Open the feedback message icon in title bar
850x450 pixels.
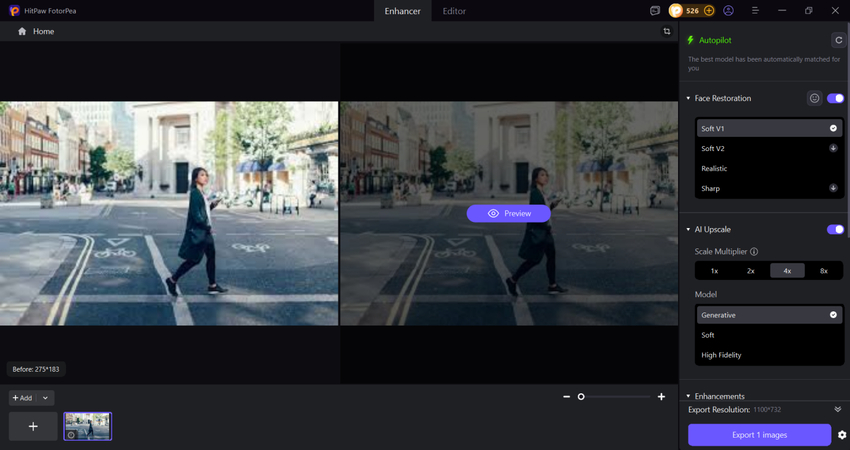655,10
